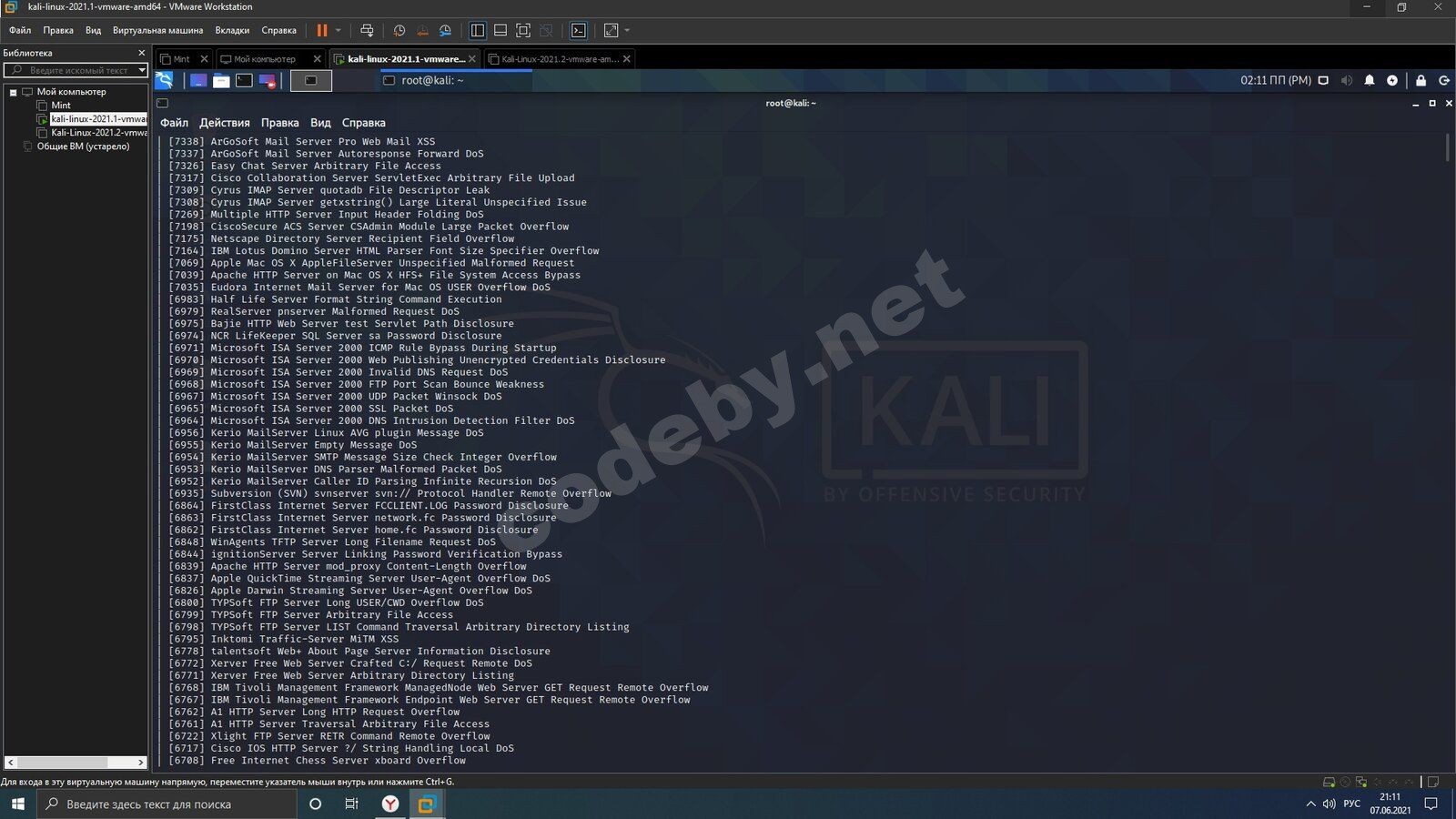This screenshot has height=819, width=1456.
Task: Close the Mint tab
Action: tap(204, 59)
